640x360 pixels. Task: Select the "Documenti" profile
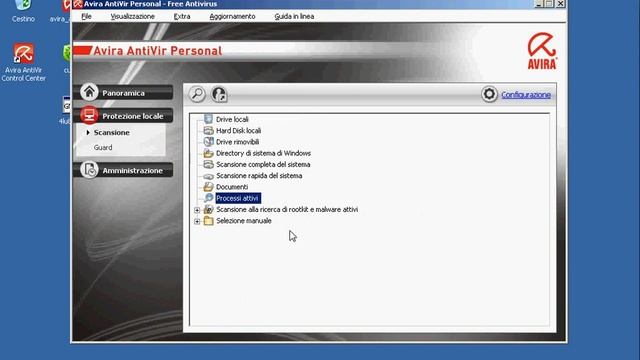pyautogui.click(x=232, y=187)
